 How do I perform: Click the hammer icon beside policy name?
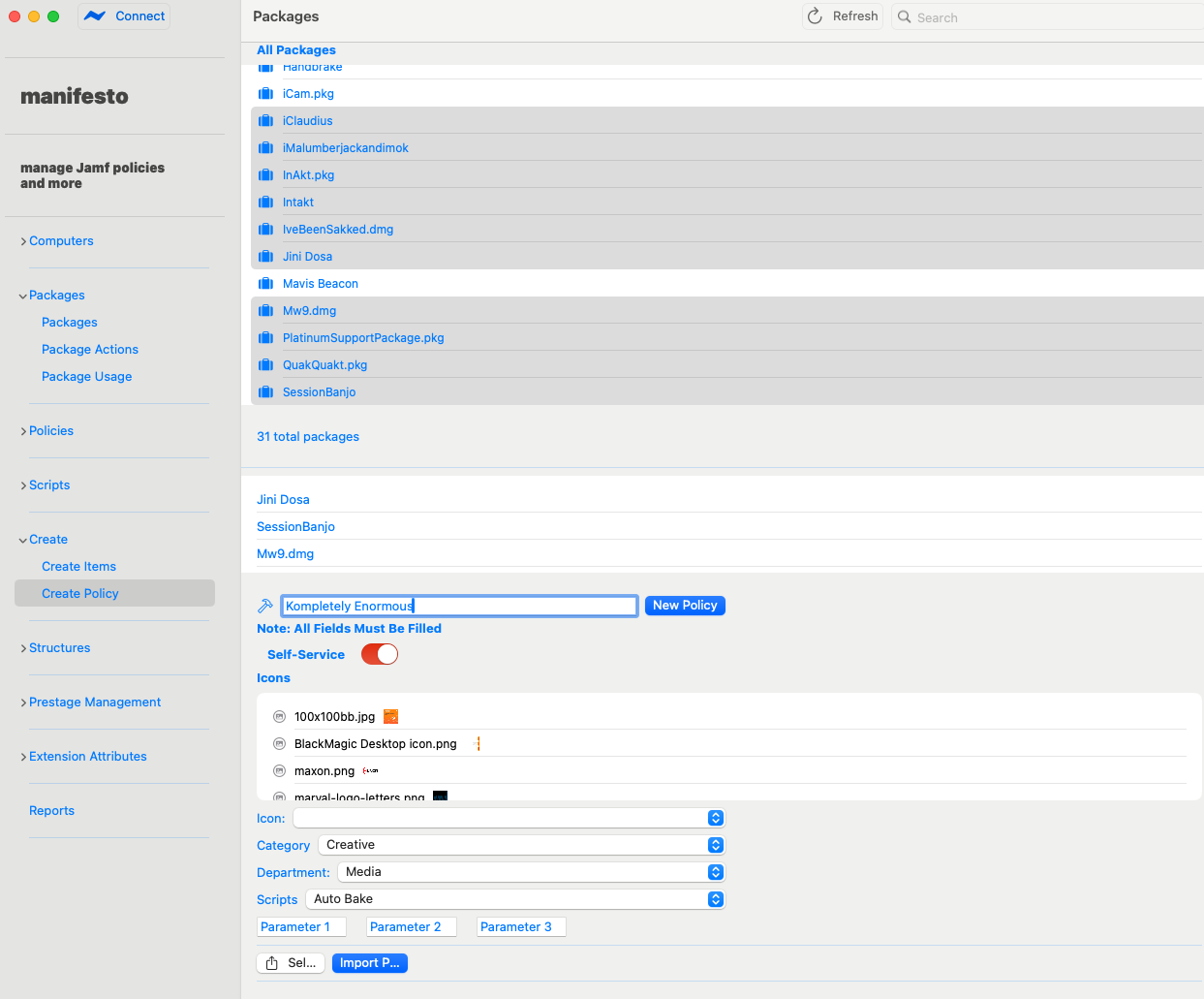[x=265, y=606]
